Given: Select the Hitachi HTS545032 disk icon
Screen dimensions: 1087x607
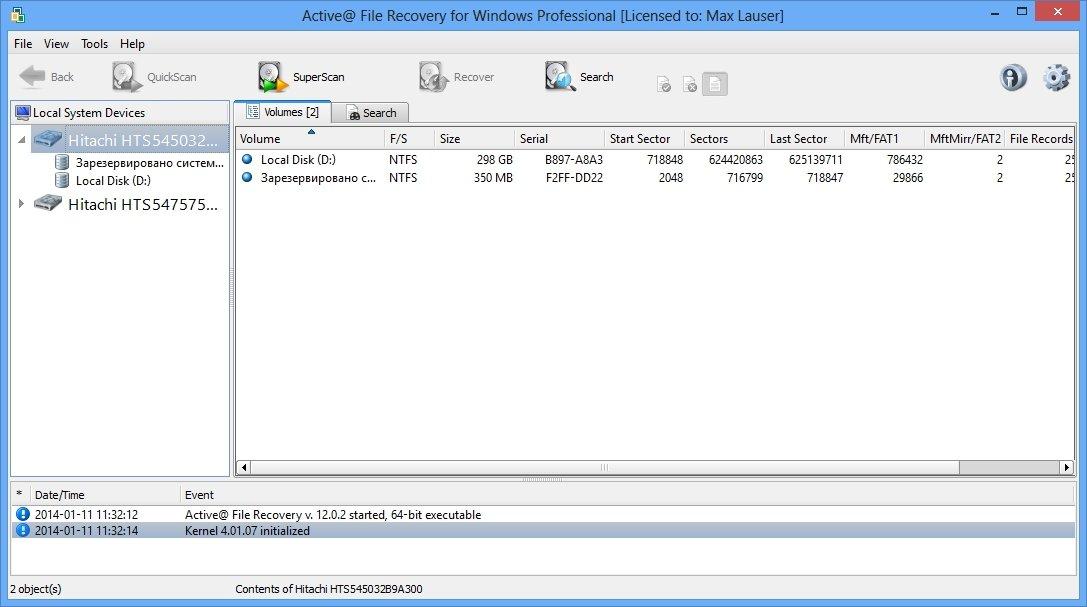Looking at the screenshot, I should [x=48, y=139].
